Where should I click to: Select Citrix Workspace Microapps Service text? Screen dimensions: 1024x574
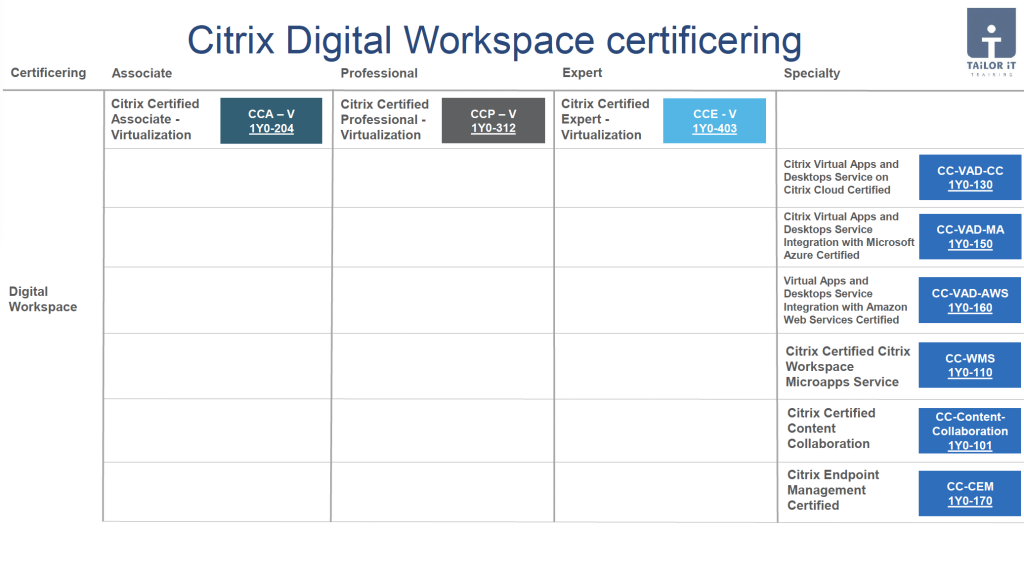(848, 366)
